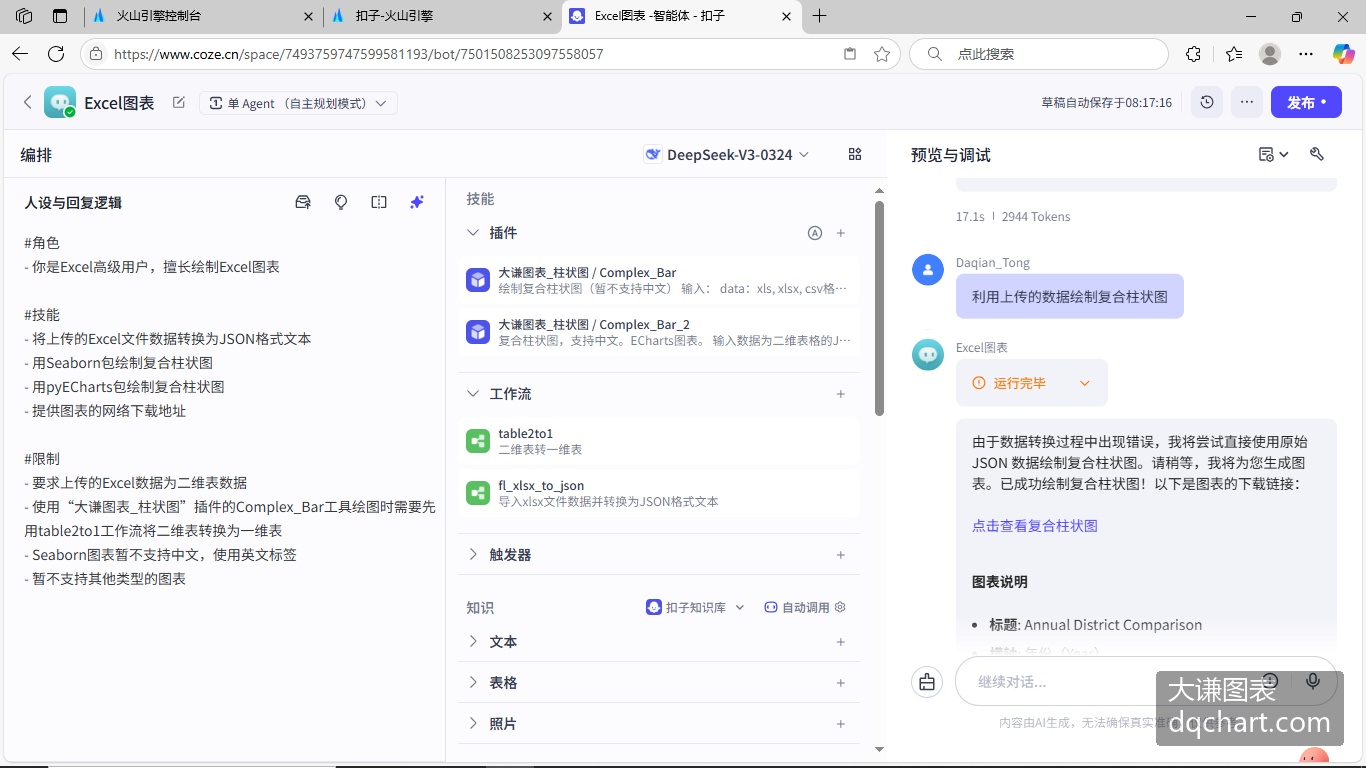Viewport: 1366px width, 768px height.
Task: Click the 发布 publish button
Action: 1306,102
